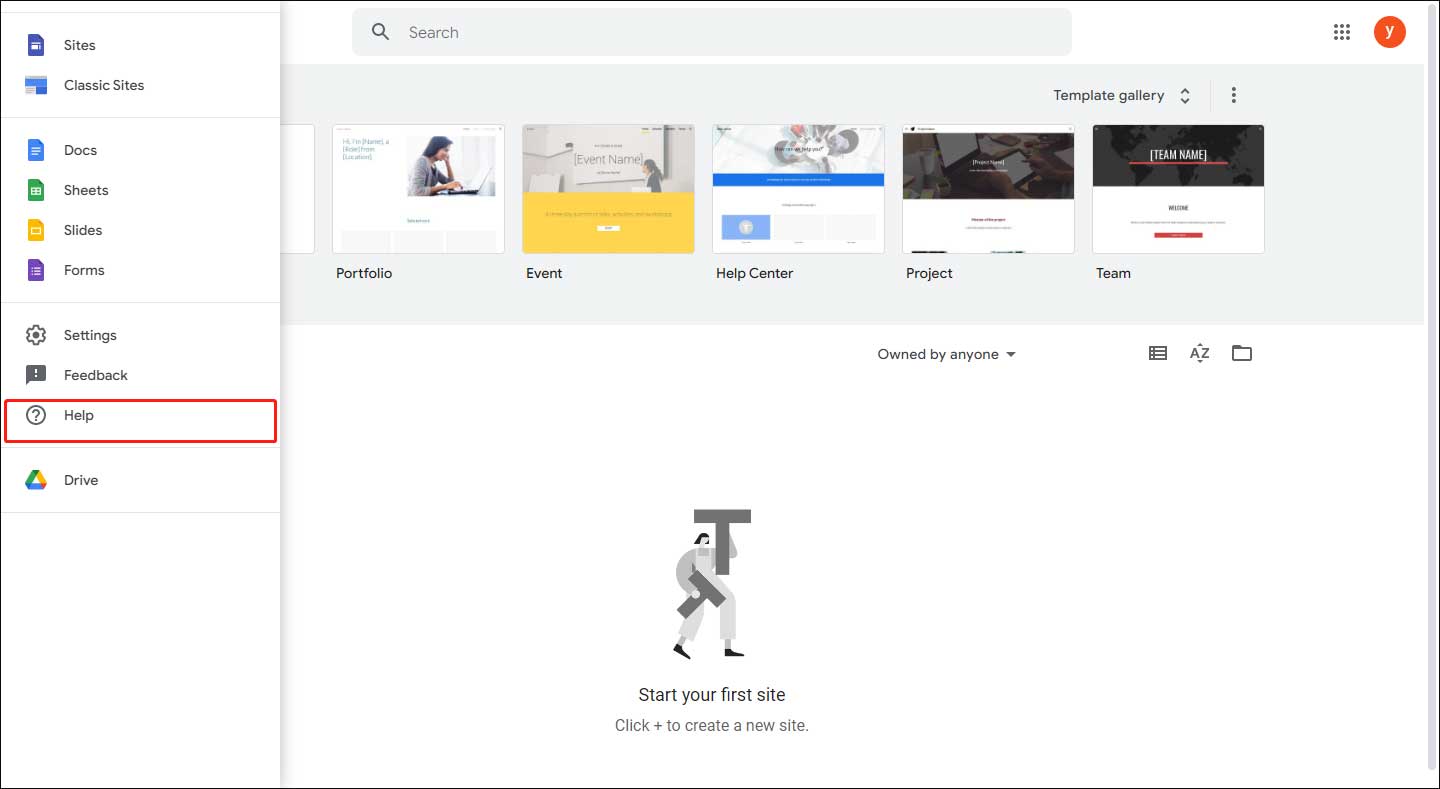Image resolution: width=1440 pixels, height=789 pixels.
Task: Open Classic Sites from the sidebar
Action: pyautogui.click(x=104, y=85)
